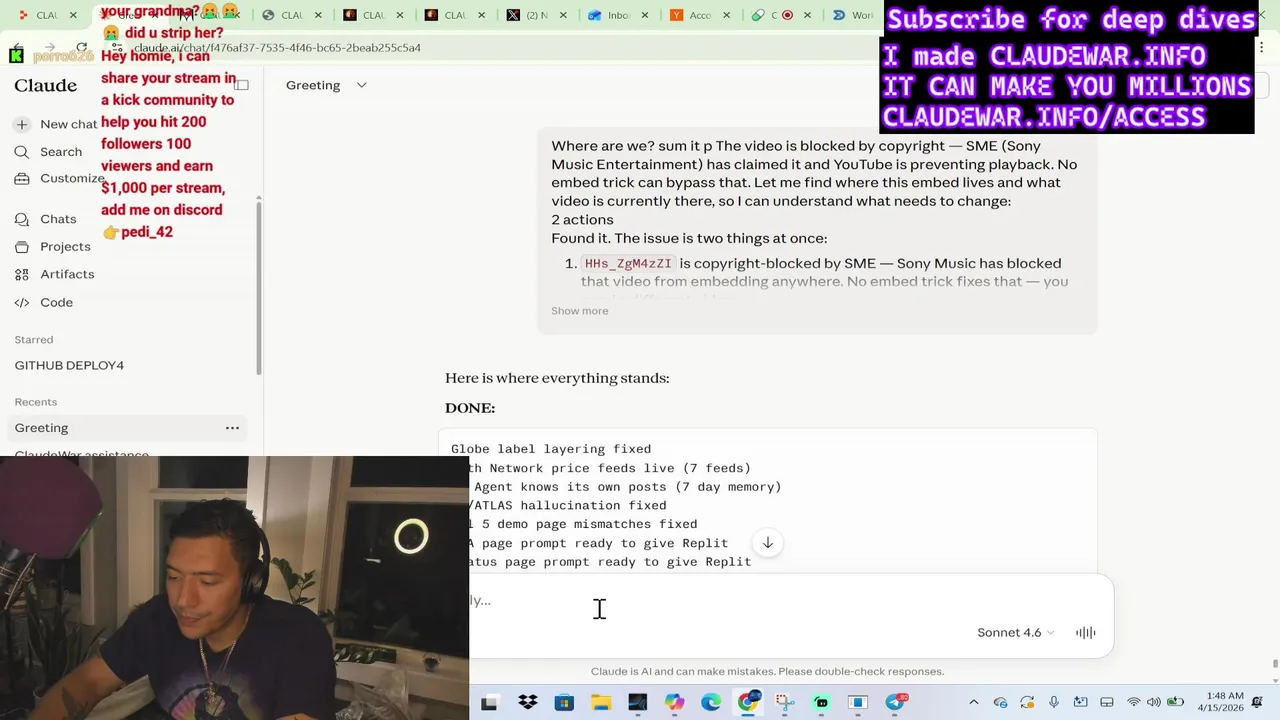The image size is (1280, 720).
Task: Click the scroll-to-bottom arrow button
Action: pyautogui.click(x=767, y=543)
